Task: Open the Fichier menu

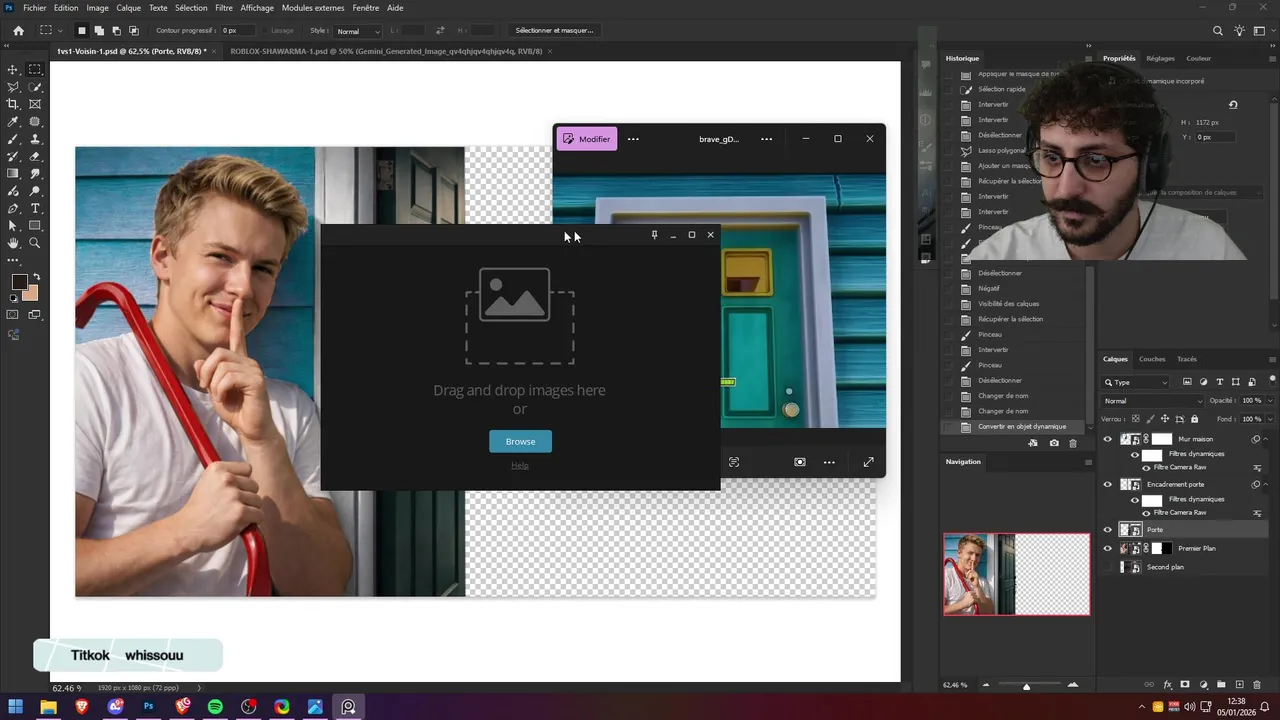Action: [x=34, y=8]
